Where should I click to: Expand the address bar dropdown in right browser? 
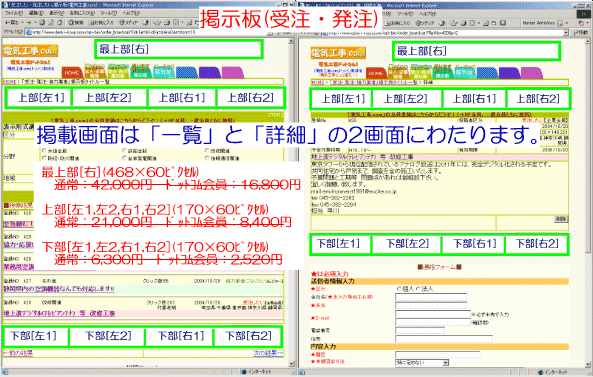point(566,33)
